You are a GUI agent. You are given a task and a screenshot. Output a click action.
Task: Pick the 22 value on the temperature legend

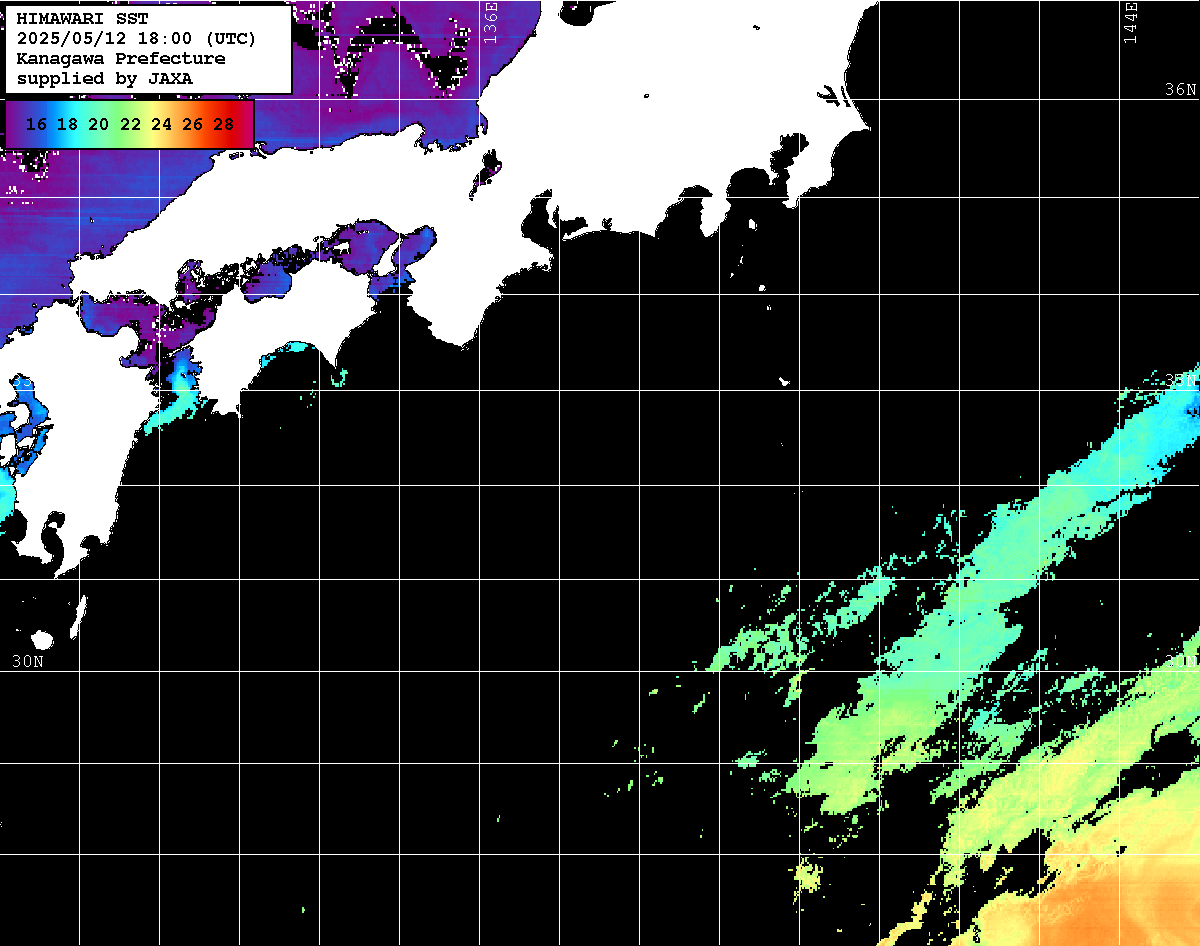click(130, 125)
